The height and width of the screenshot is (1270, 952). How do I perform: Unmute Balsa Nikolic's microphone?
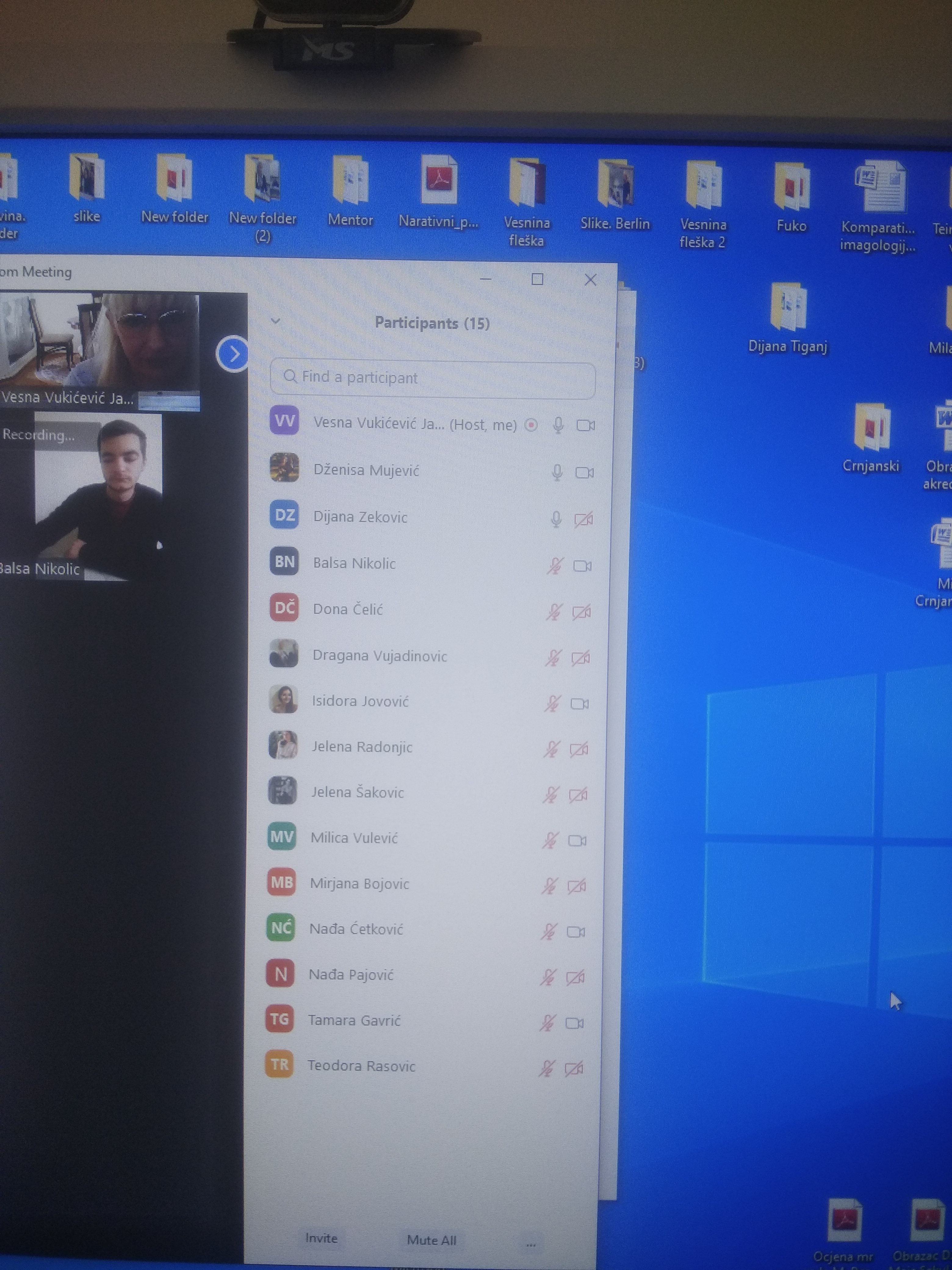point(555,566)
